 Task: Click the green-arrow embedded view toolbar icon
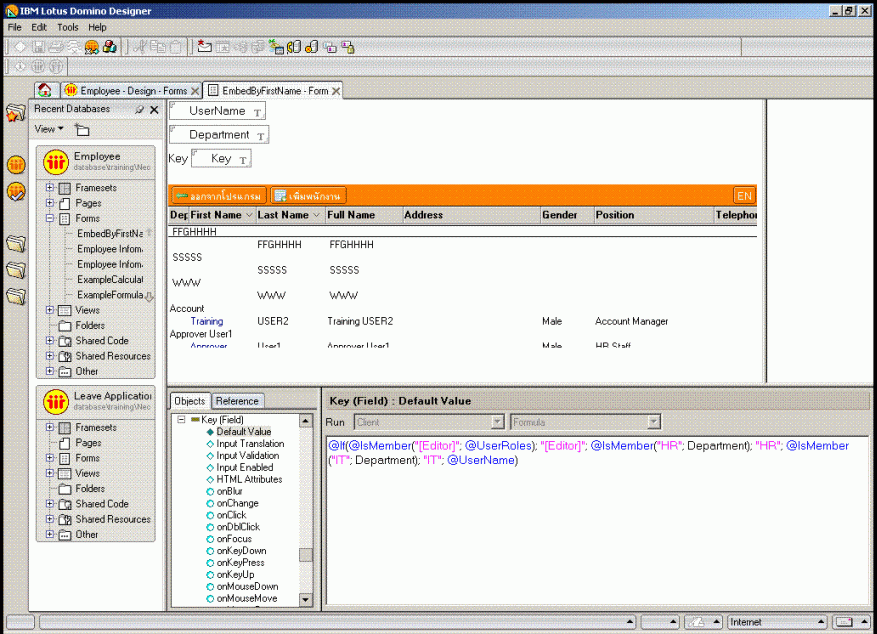(276, 48)
